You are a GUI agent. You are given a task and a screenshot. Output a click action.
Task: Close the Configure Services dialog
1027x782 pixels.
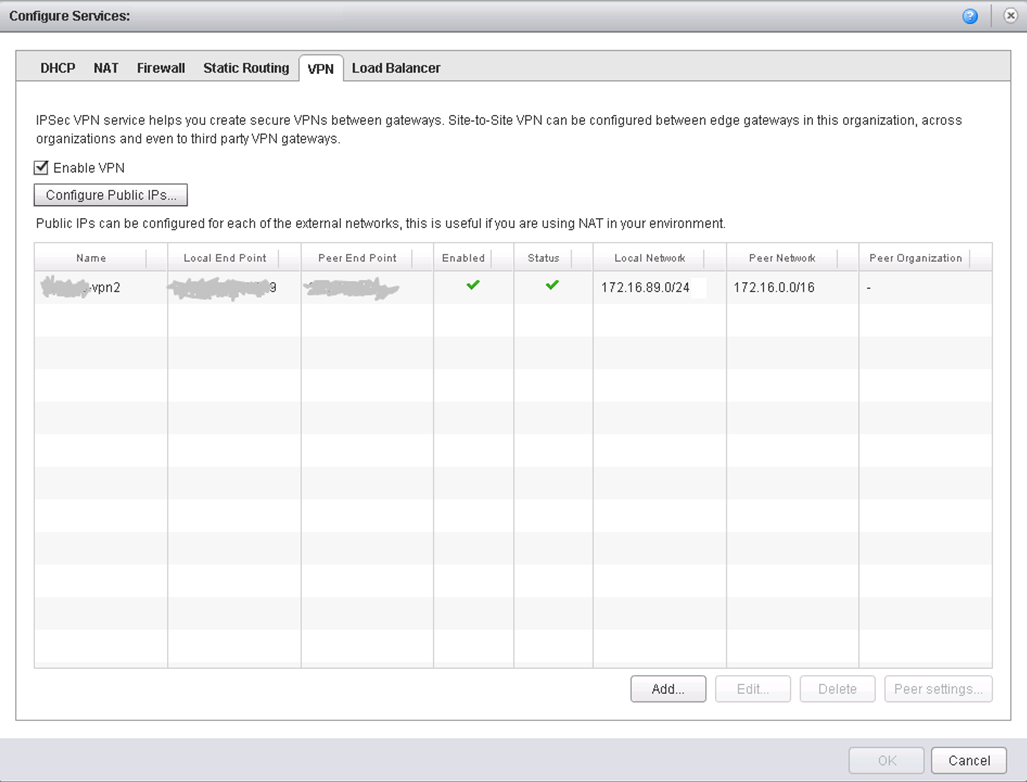coord(1009,17)
